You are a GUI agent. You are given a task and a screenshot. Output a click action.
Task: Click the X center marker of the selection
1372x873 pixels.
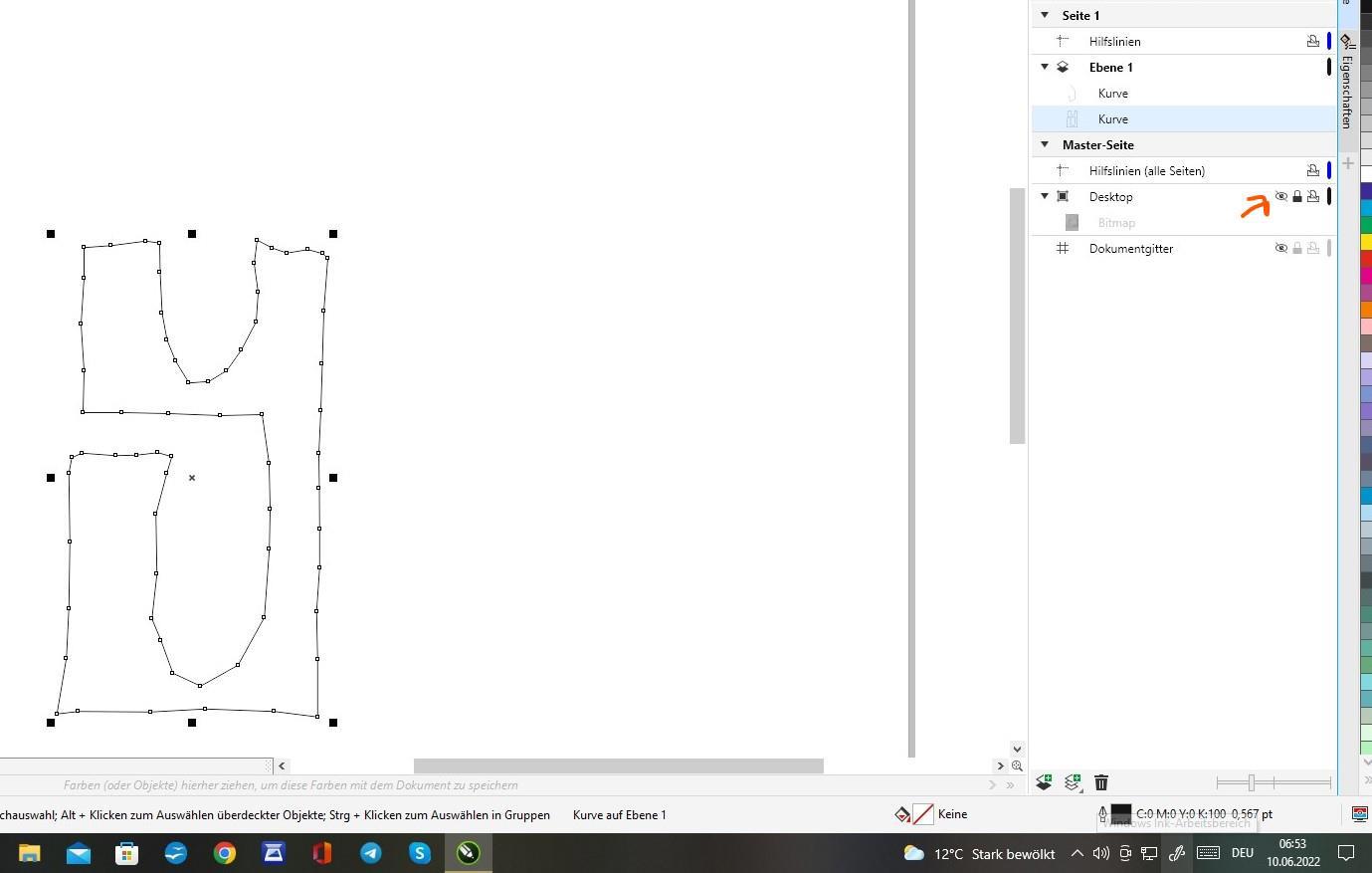[192, 478]
